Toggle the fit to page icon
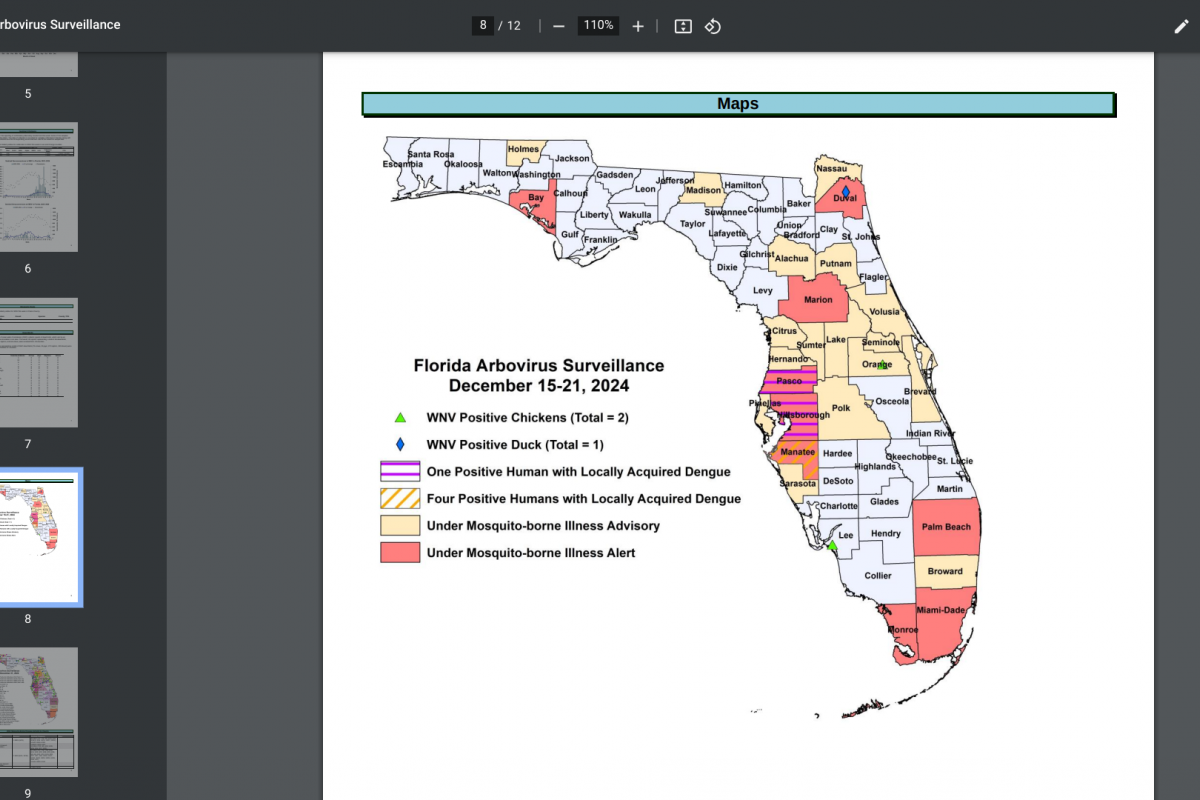Viewport: 1200px width, 800px height. click(683, 26)
